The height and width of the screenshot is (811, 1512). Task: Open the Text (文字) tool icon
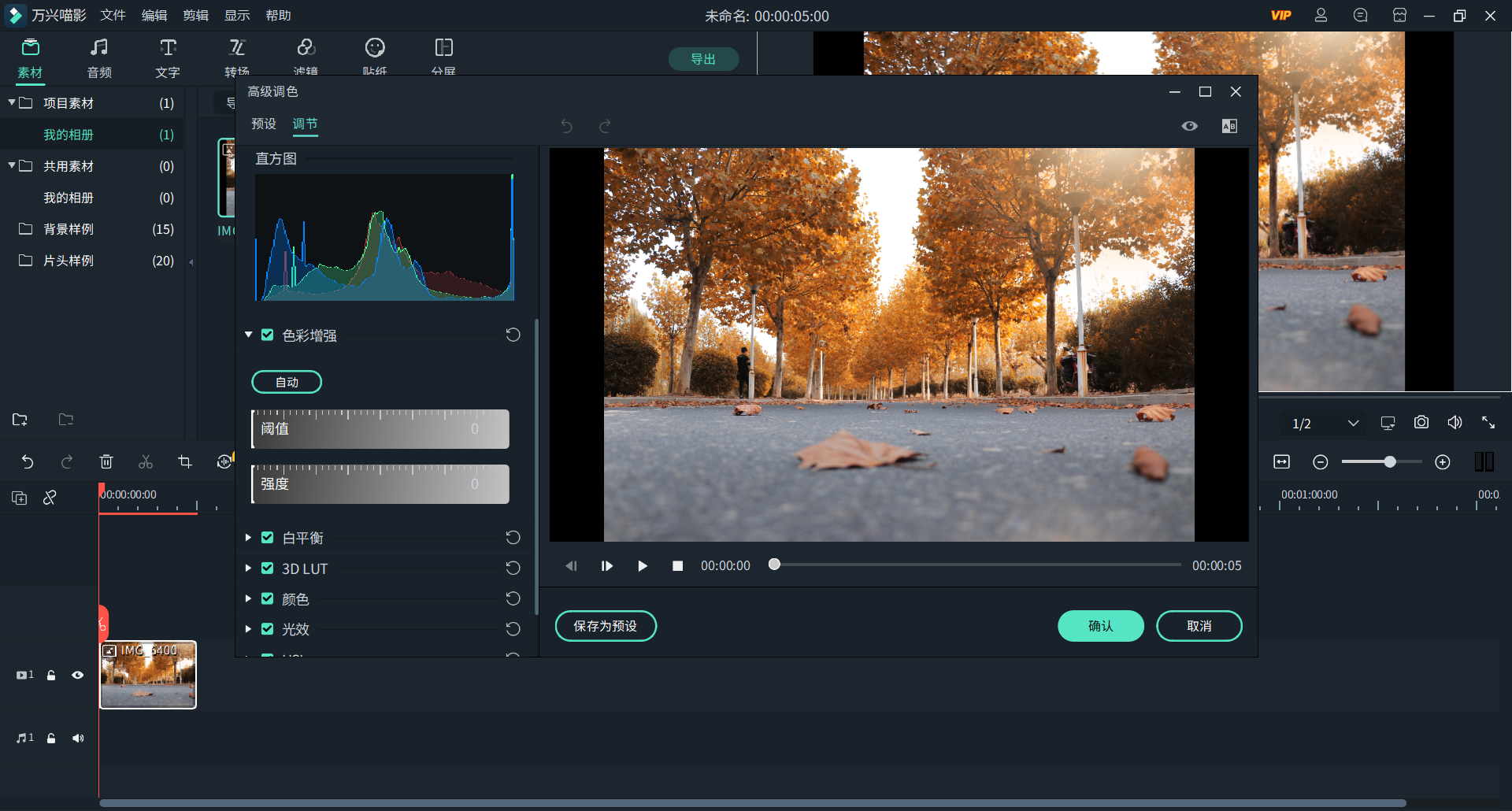pyautogui.click(x=168, y=49)
